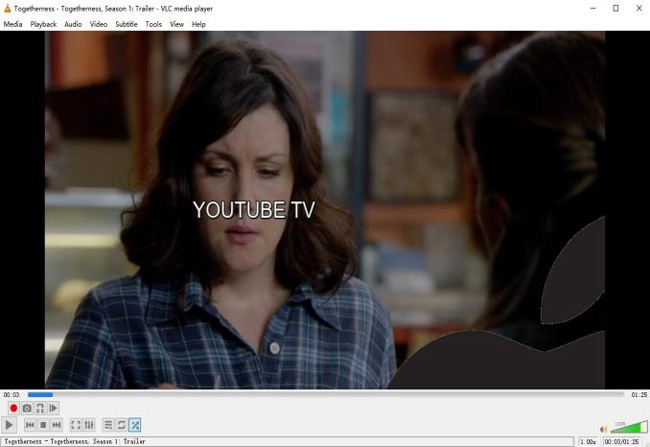Close the VLC media player window

tap(639, 8)
